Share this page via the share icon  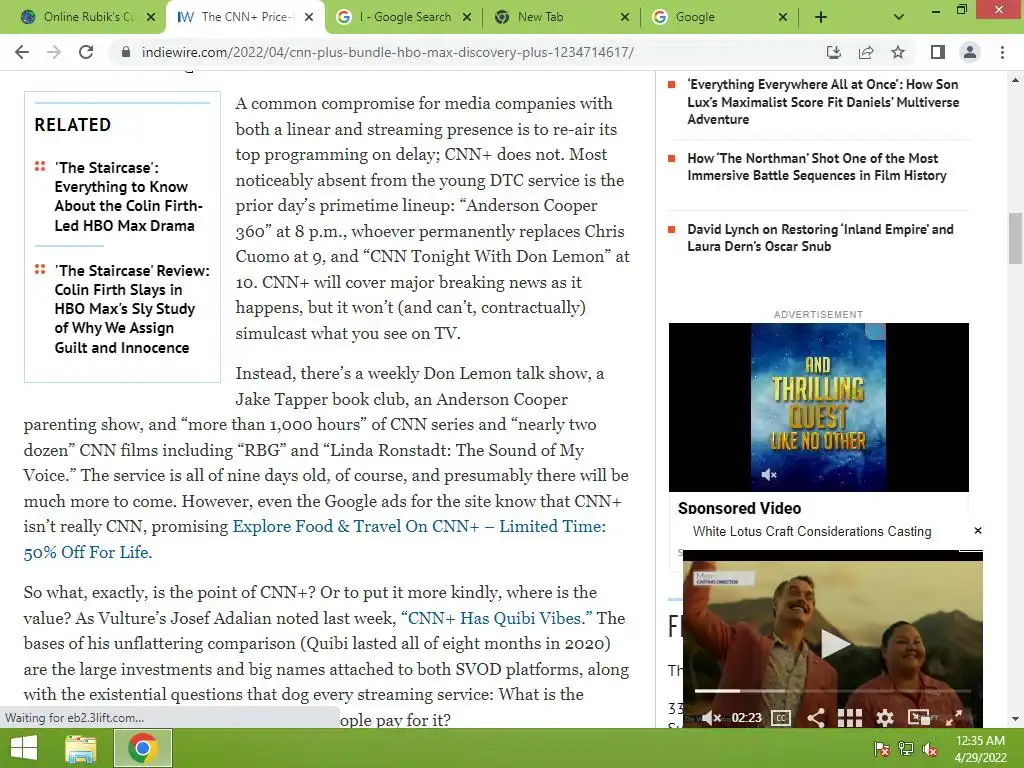pyautogui.click(x=866, y=52)
